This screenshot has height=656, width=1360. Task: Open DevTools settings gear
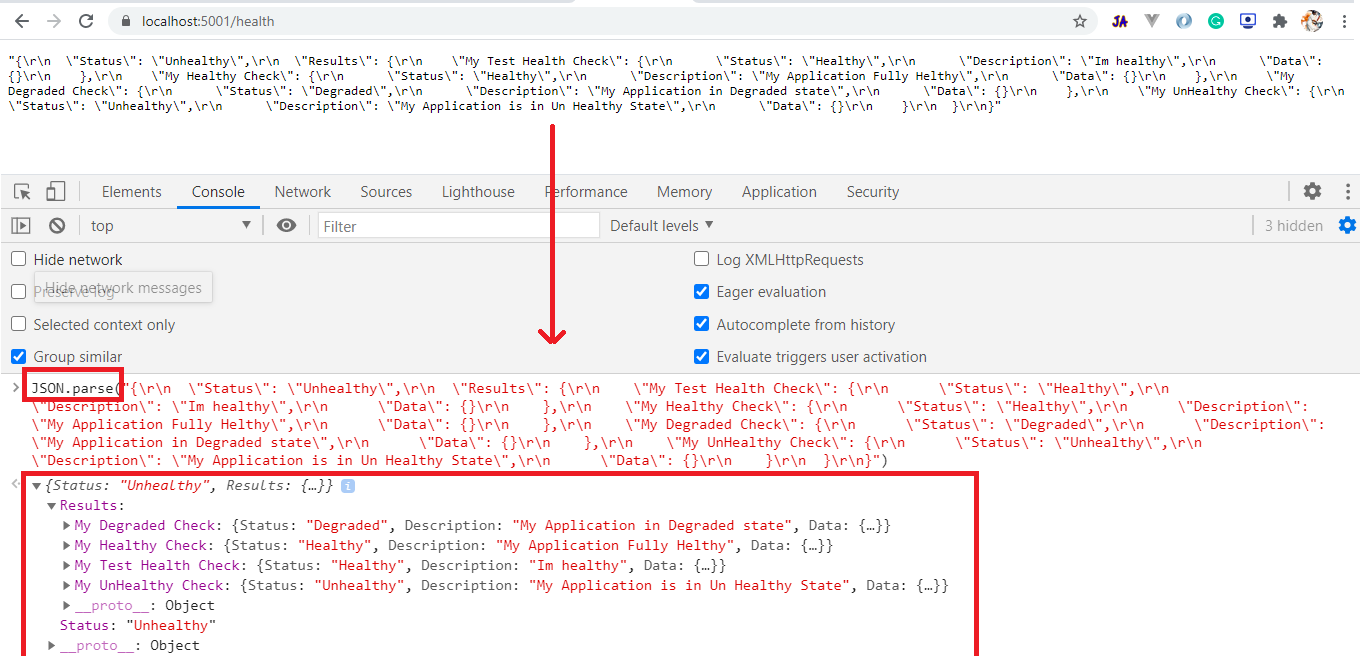[x=1312, y=191]
